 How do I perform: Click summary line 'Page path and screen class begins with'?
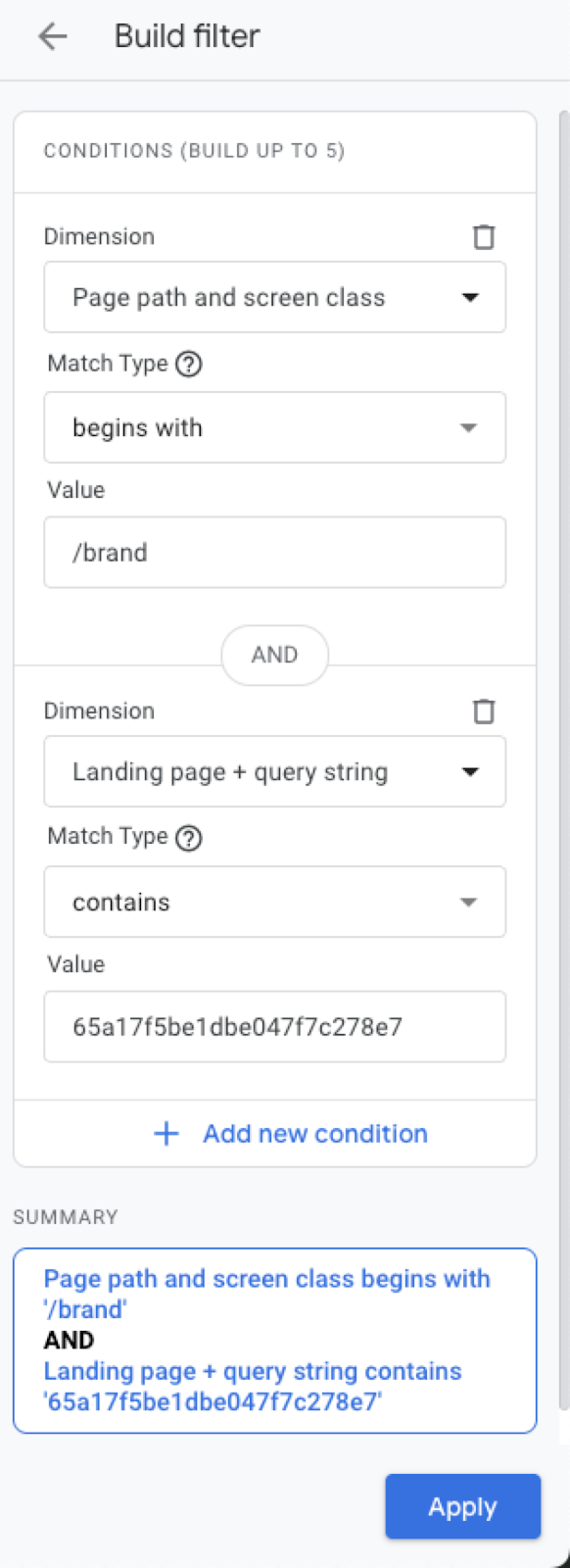[266, 1279]
